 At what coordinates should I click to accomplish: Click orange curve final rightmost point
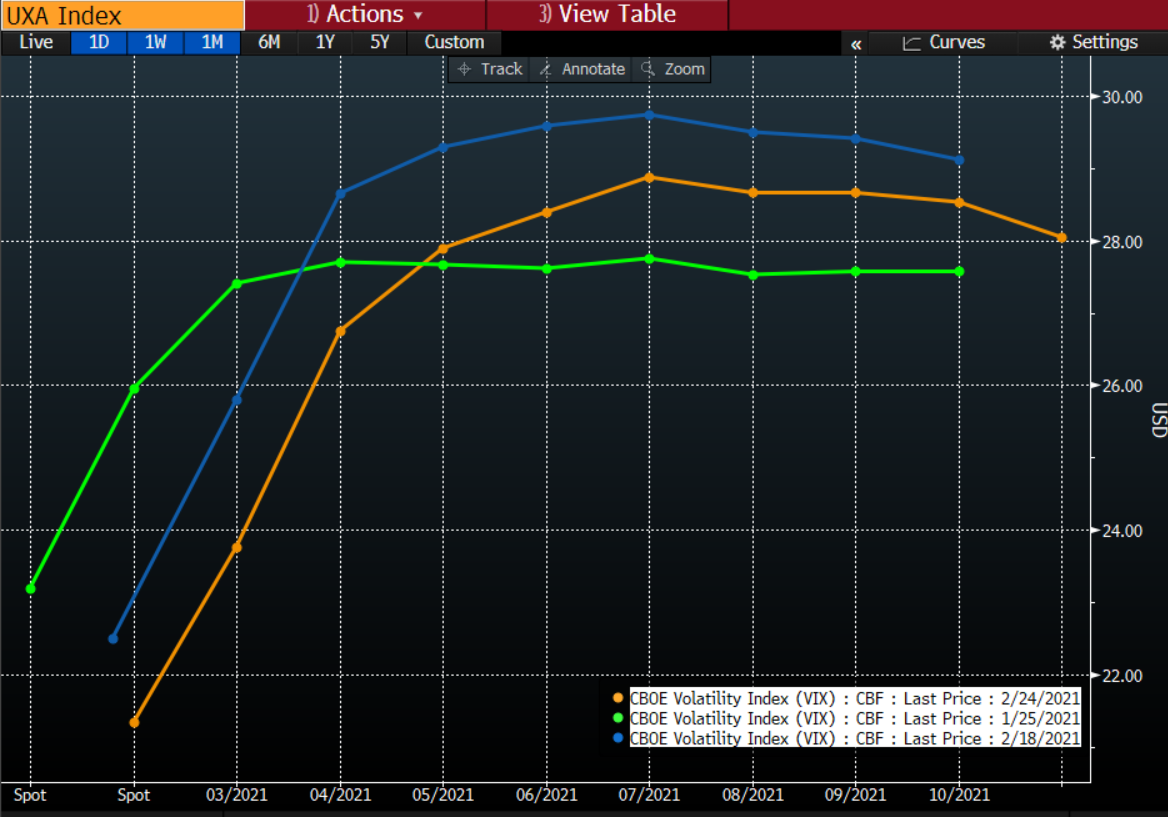tap(1062, 238)
